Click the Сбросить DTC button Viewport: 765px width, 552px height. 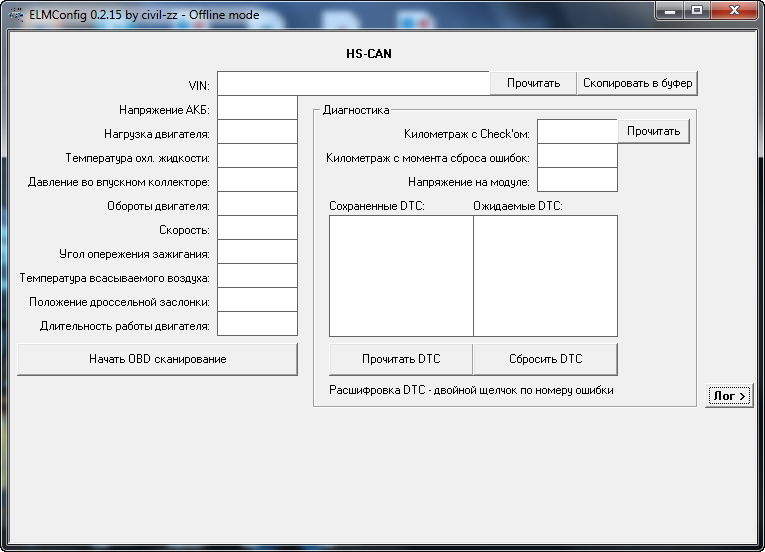point(545,359)
